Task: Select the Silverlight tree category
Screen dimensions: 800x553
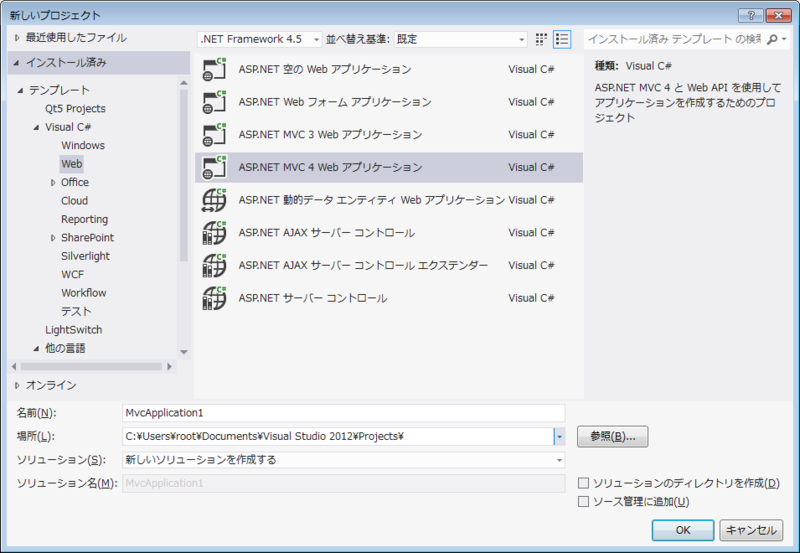Action: pos(85,256)
